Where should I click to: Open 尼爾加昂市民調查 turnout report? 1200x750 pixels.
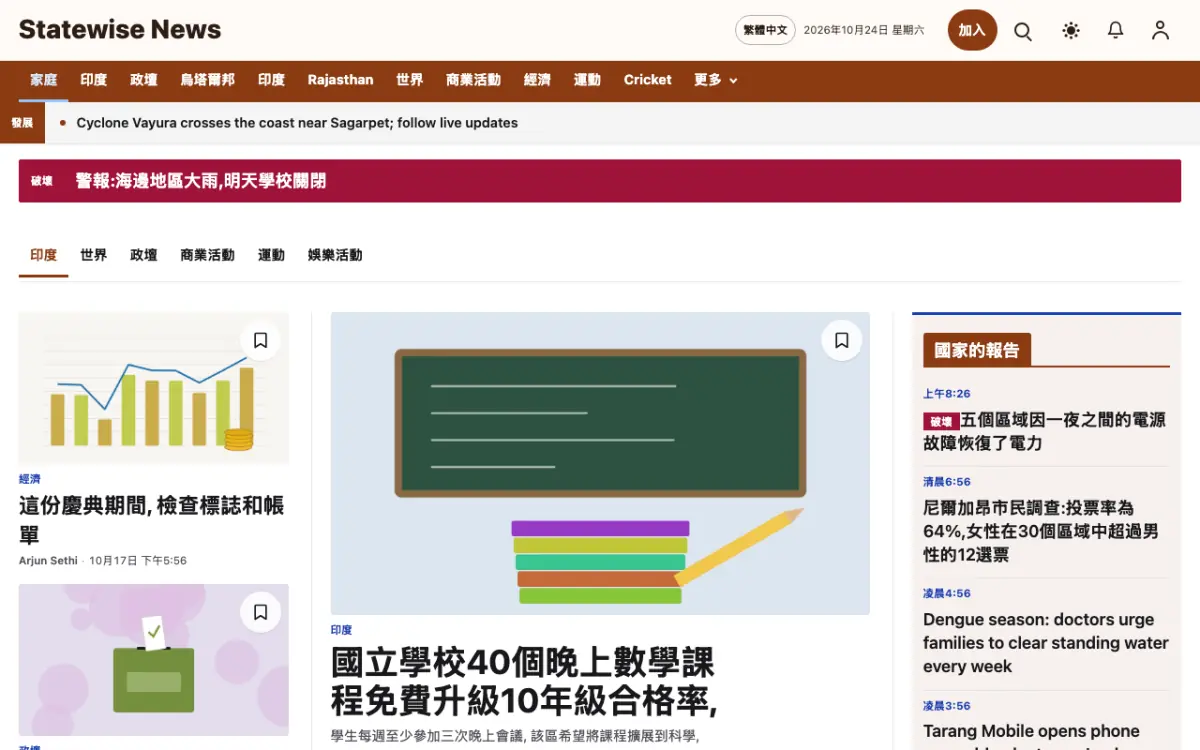click(x=1041, y=531)
